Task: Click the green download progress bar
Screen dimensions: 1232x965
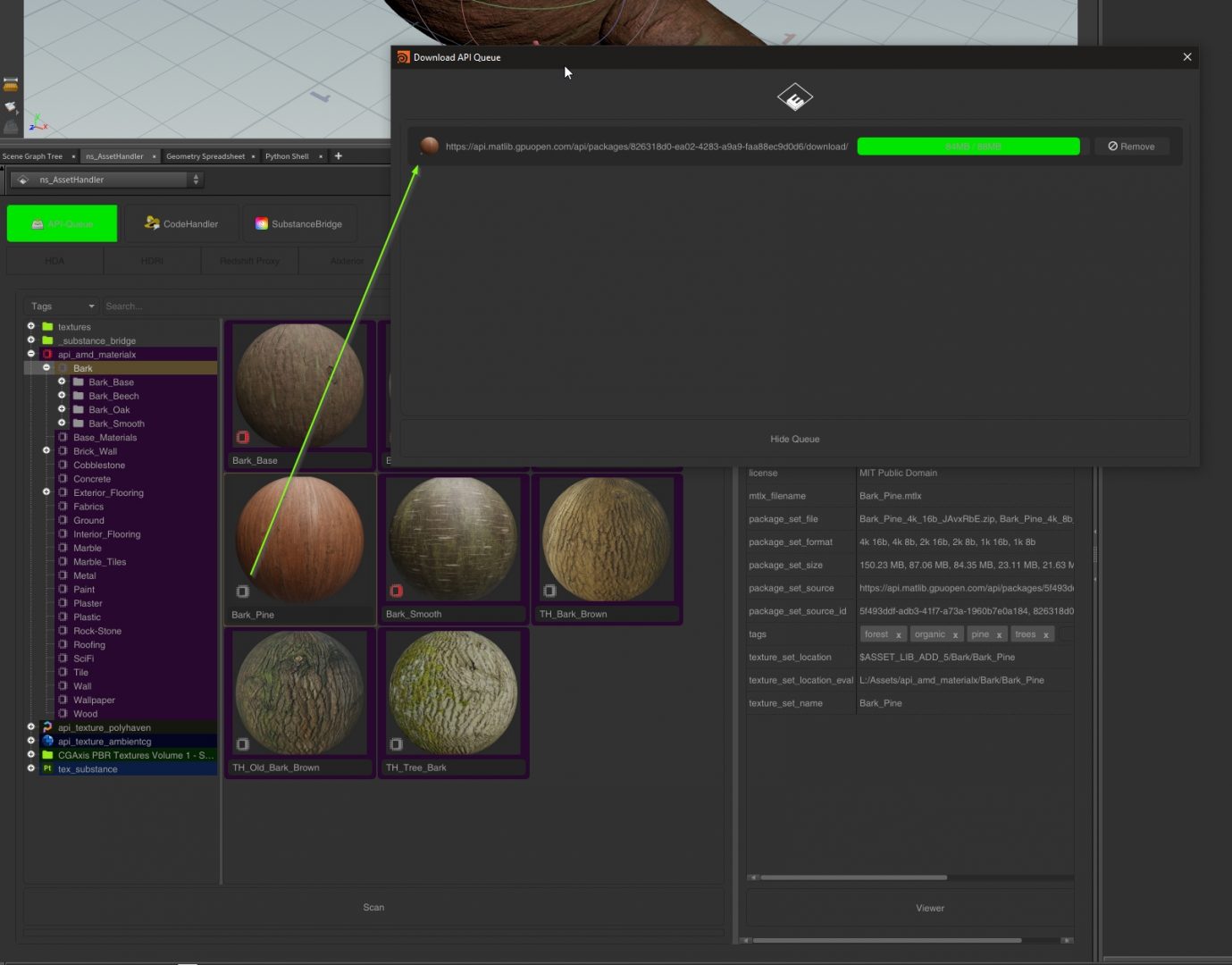Action: point(968,147)
